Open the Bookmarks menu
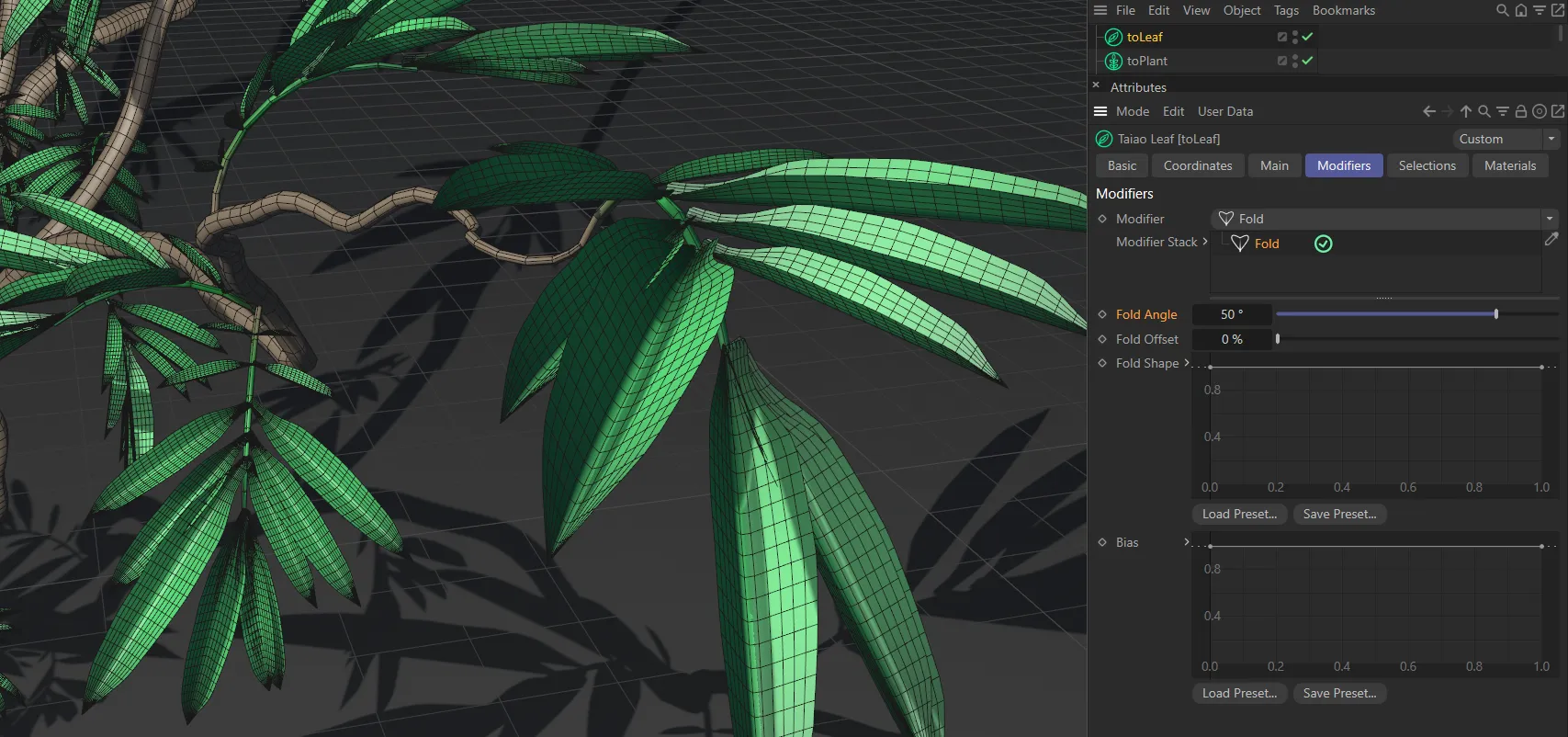Viewport: 1568px width, 737px height. pyautogui.click(x=1344, y=10)
